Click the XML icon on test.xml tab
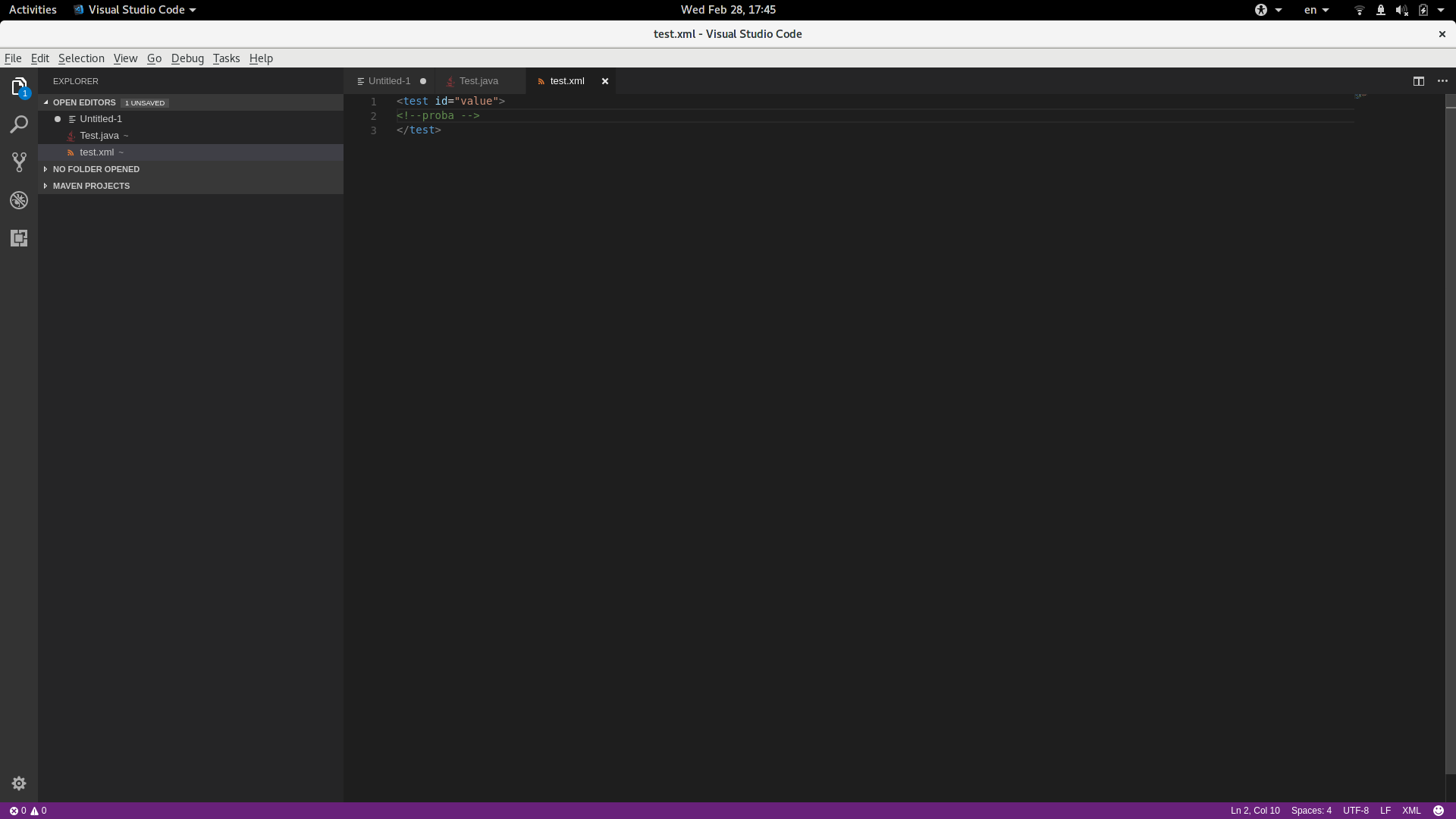 [x=541, y=81]
